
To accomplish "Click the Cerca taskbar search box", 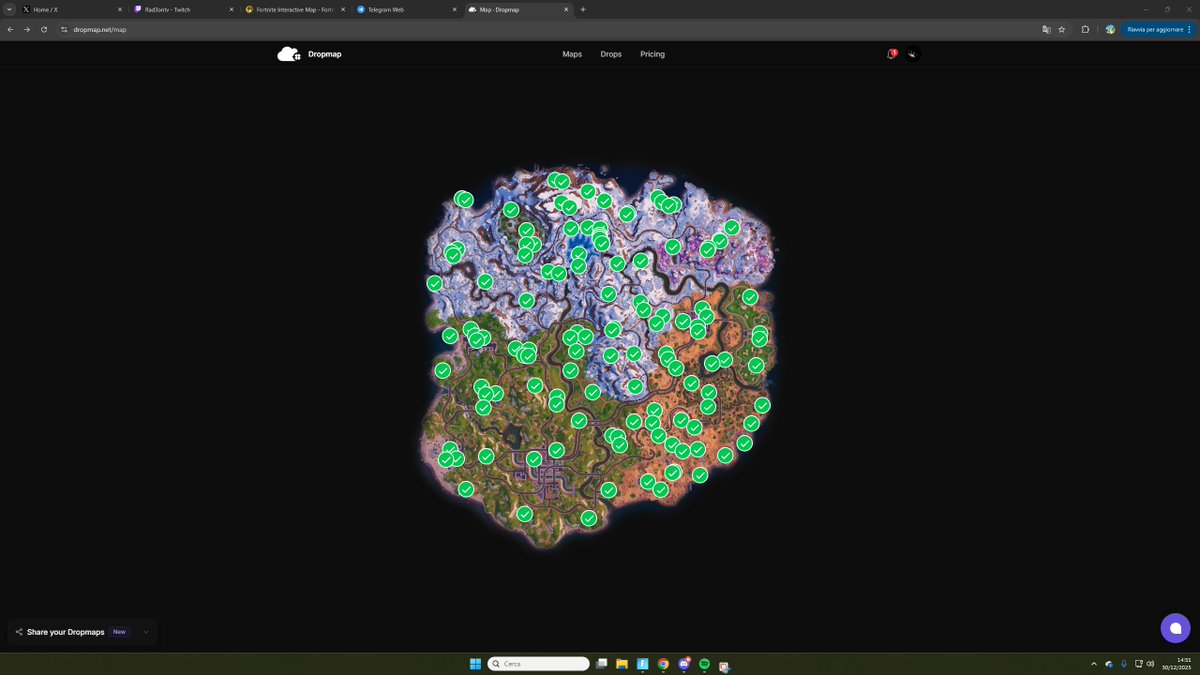I will (x=538, y=664).
